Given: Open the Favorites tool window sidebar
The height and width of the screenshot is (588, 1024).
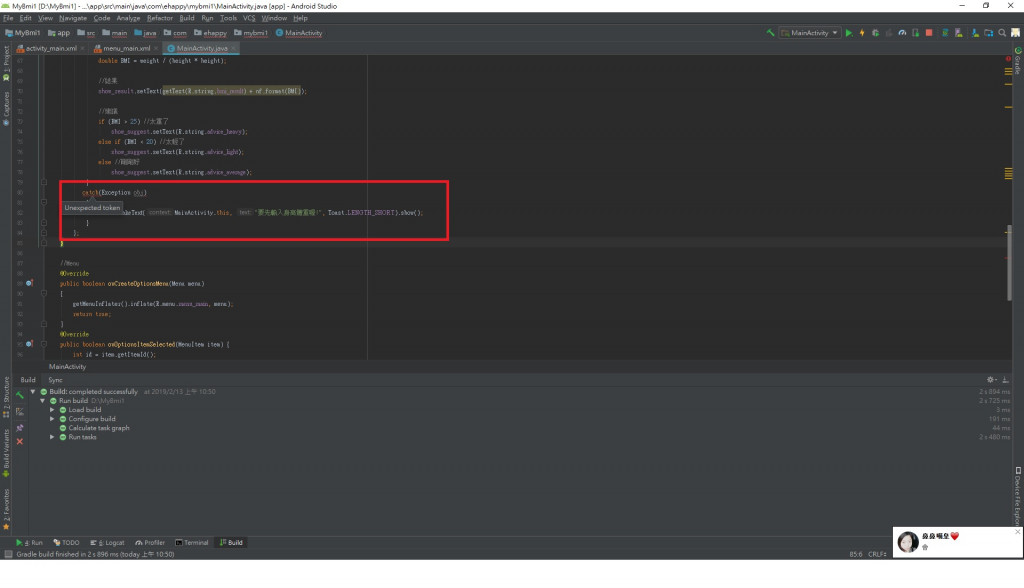Looking at the screenshot, I should tap(6, 509).
